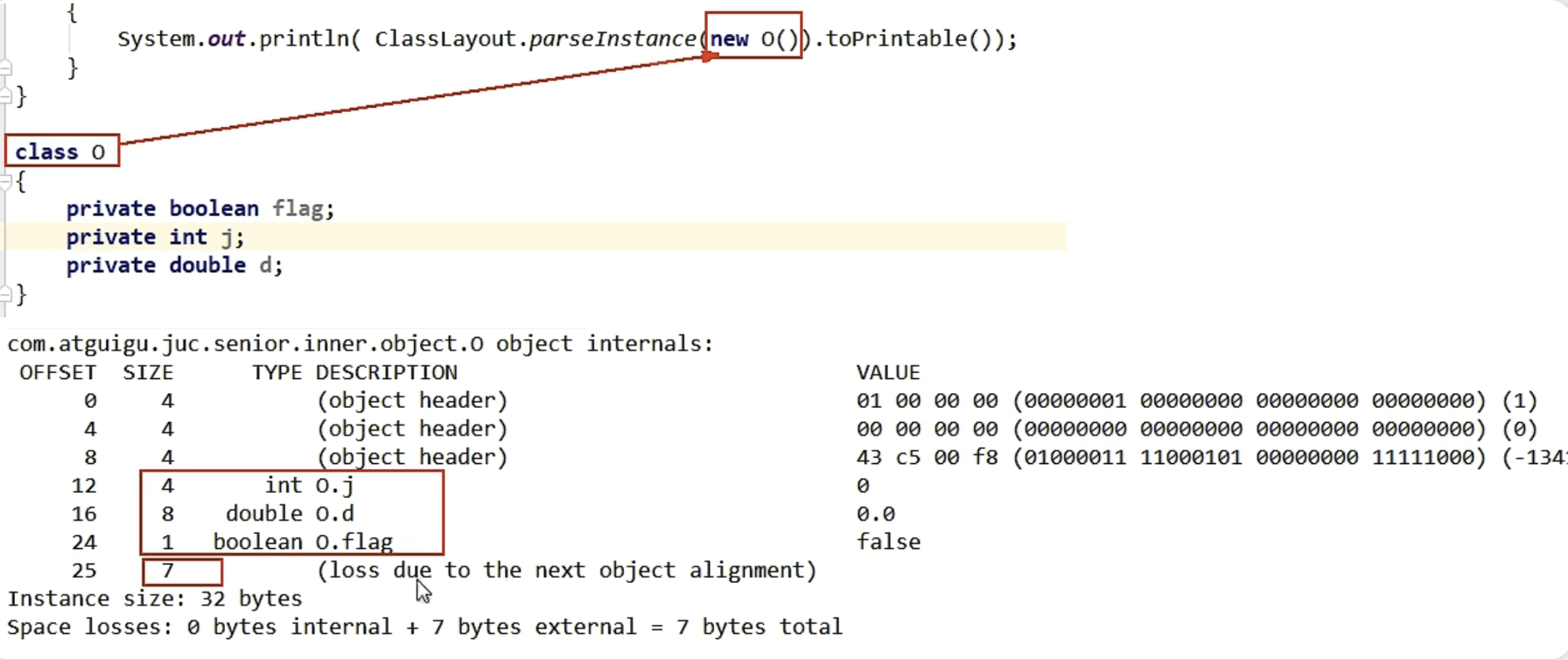Click the 'int O.j' output row

coord(310,486)
